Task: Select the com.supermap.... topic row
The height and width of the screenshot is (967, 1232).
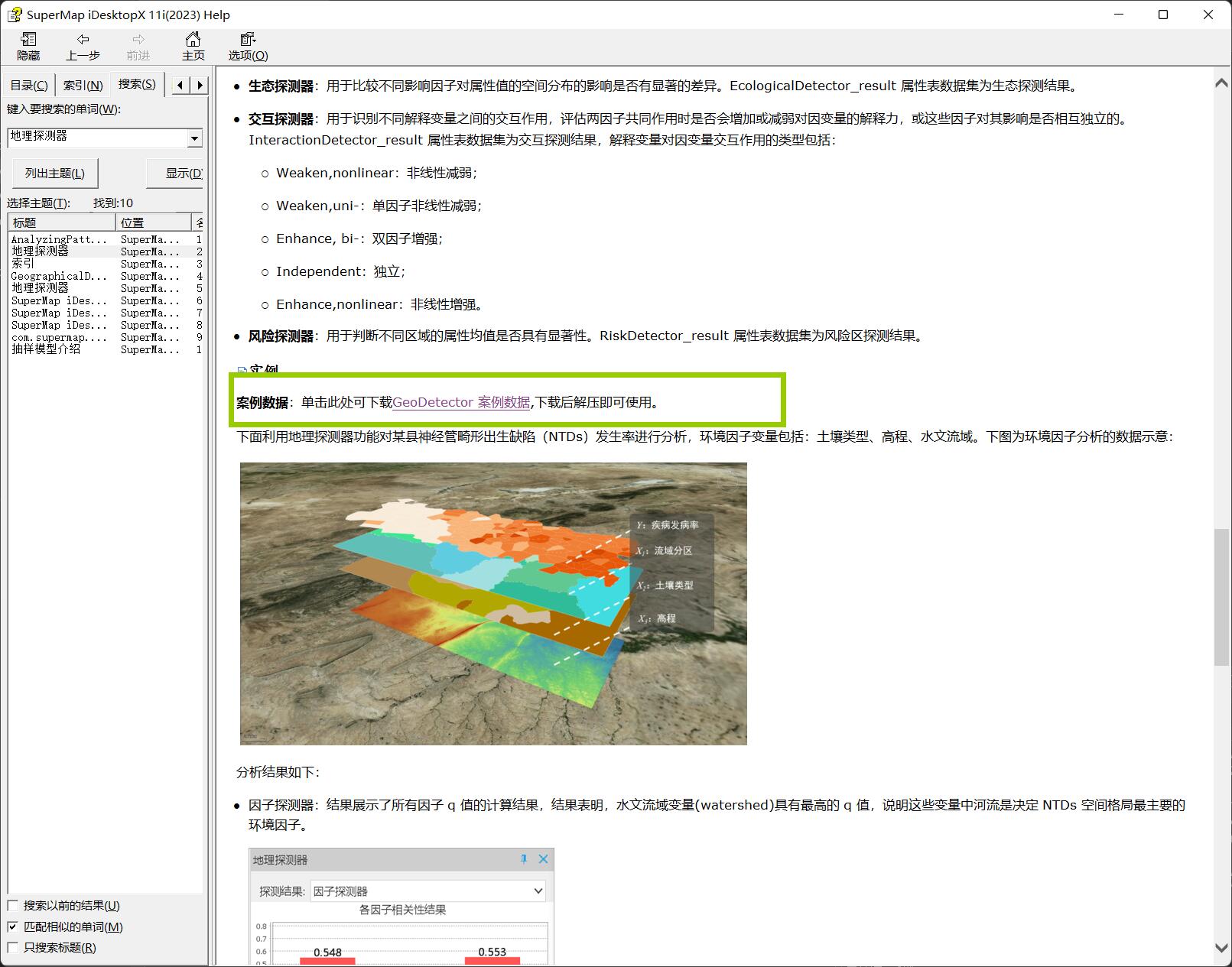Action: [106, 337]
